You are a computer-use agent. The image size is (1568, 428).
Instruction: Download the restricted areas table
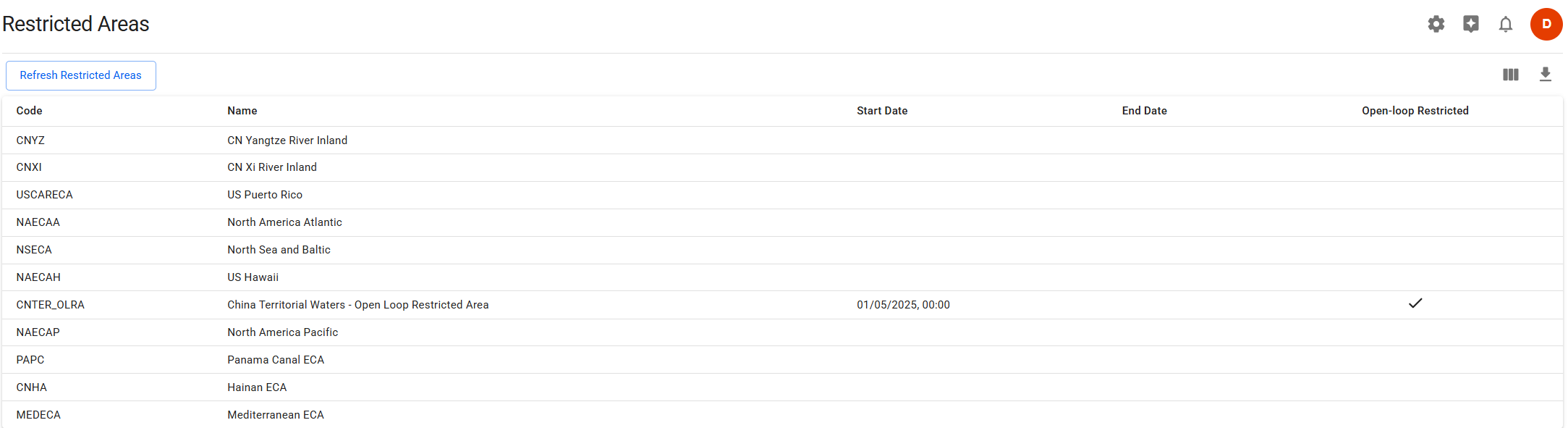[x=1545, y=75]
